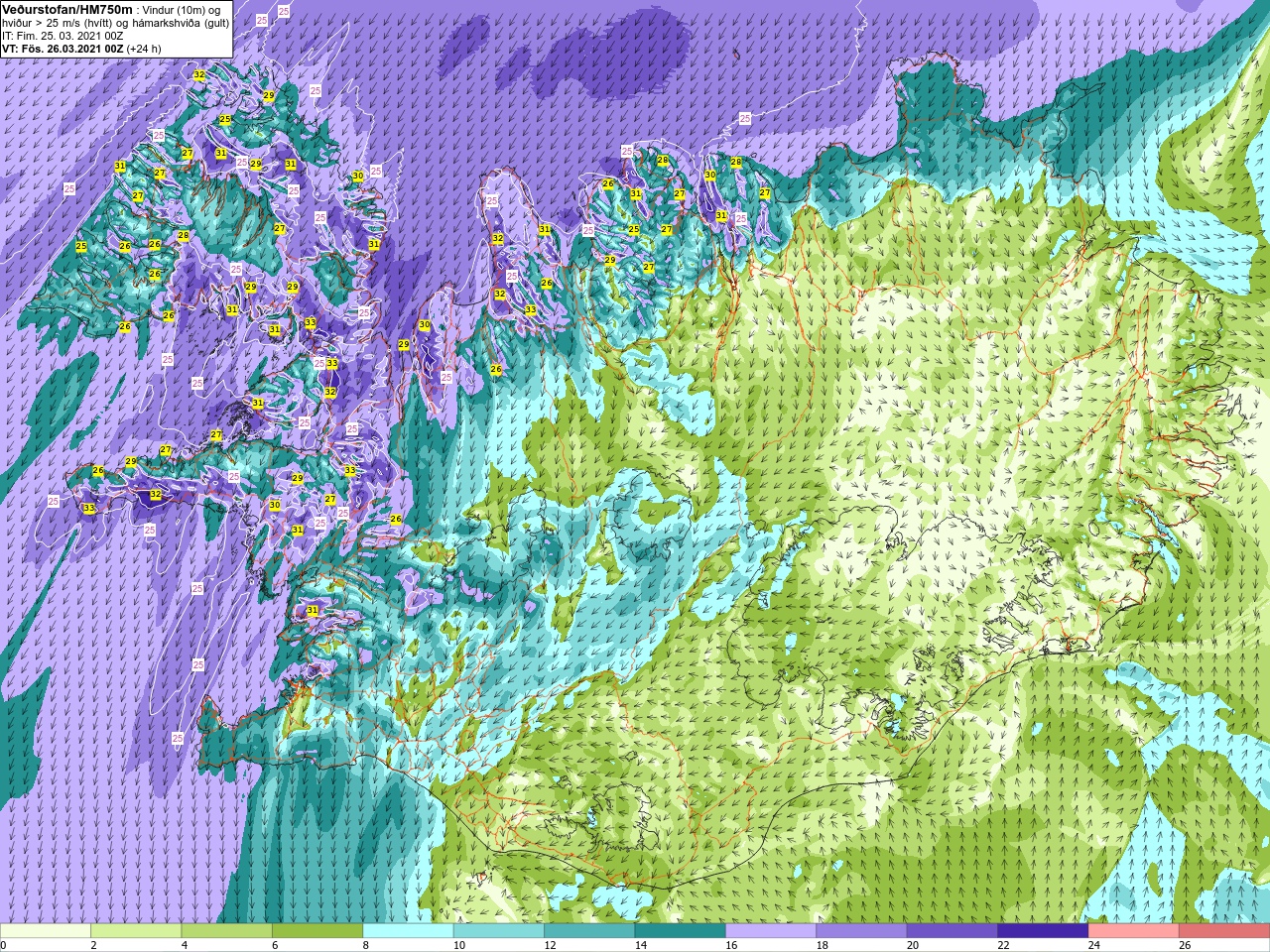Click the '12' tick label on the legend scale
Image resolution: width=1270 pixels, height=952 pixels.
550,945
